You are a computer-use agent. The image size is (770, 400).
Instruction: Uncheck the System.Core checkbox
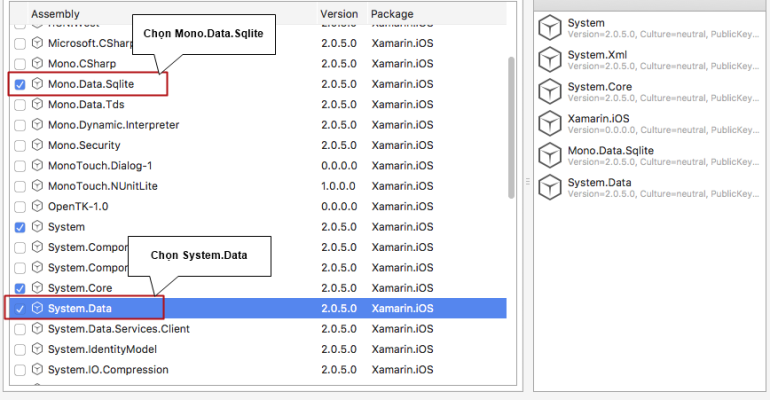(x=20, y=289)
